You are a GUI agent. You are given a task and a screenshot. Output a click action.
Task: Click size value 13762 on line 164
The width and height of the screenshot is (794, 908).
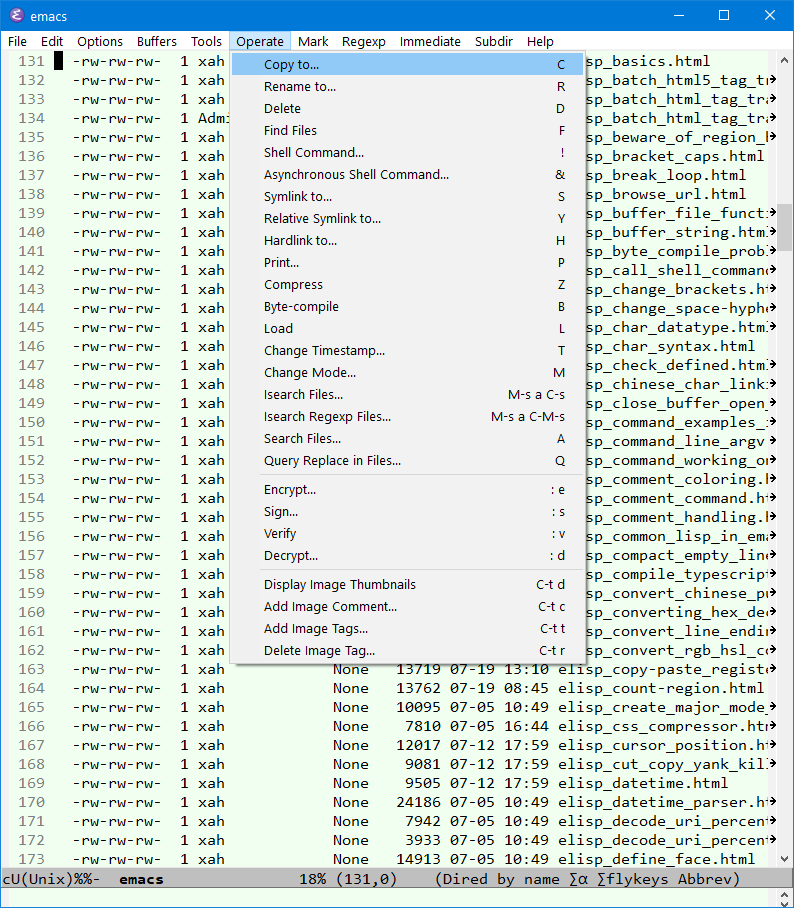[418, 688]
